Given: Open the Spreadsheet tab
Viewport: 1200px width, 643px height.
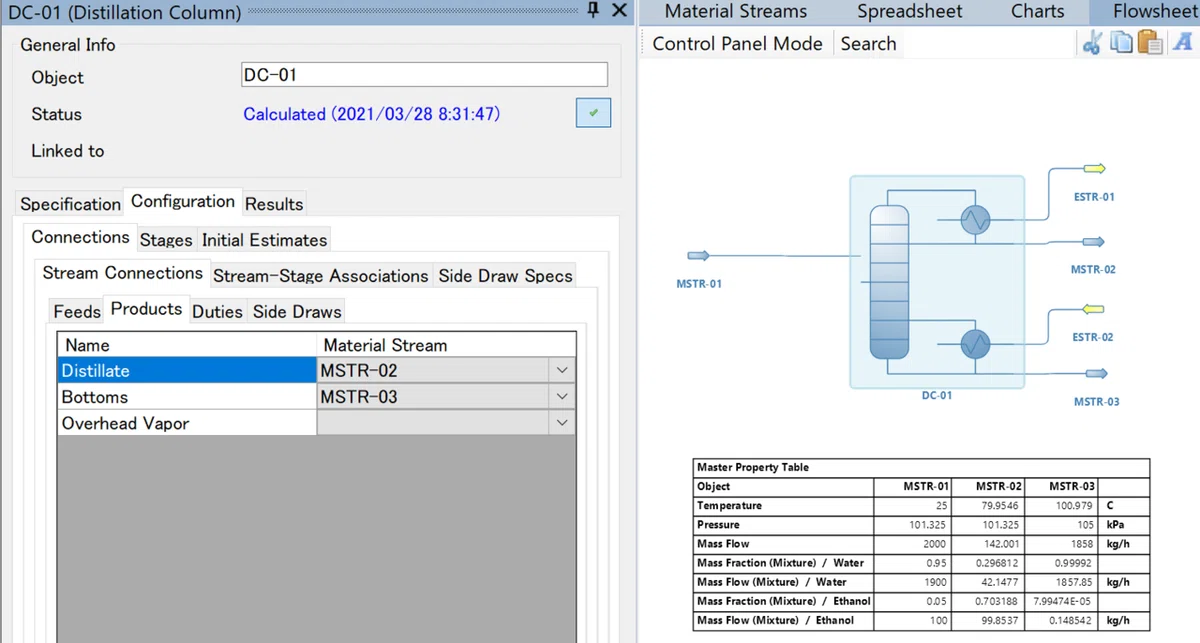Looking at the screenshot, I should 910,11.
